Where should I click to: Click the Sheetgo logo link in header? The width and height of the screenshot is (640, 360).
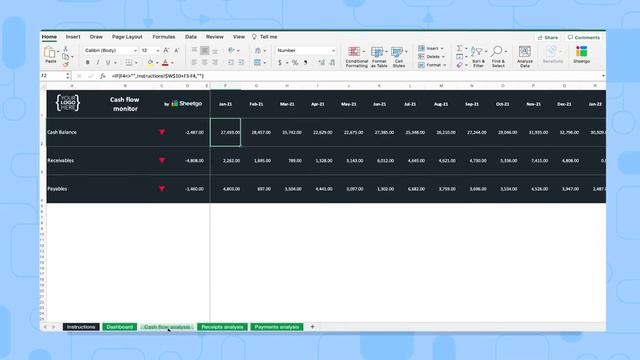(x=187, y=104)
